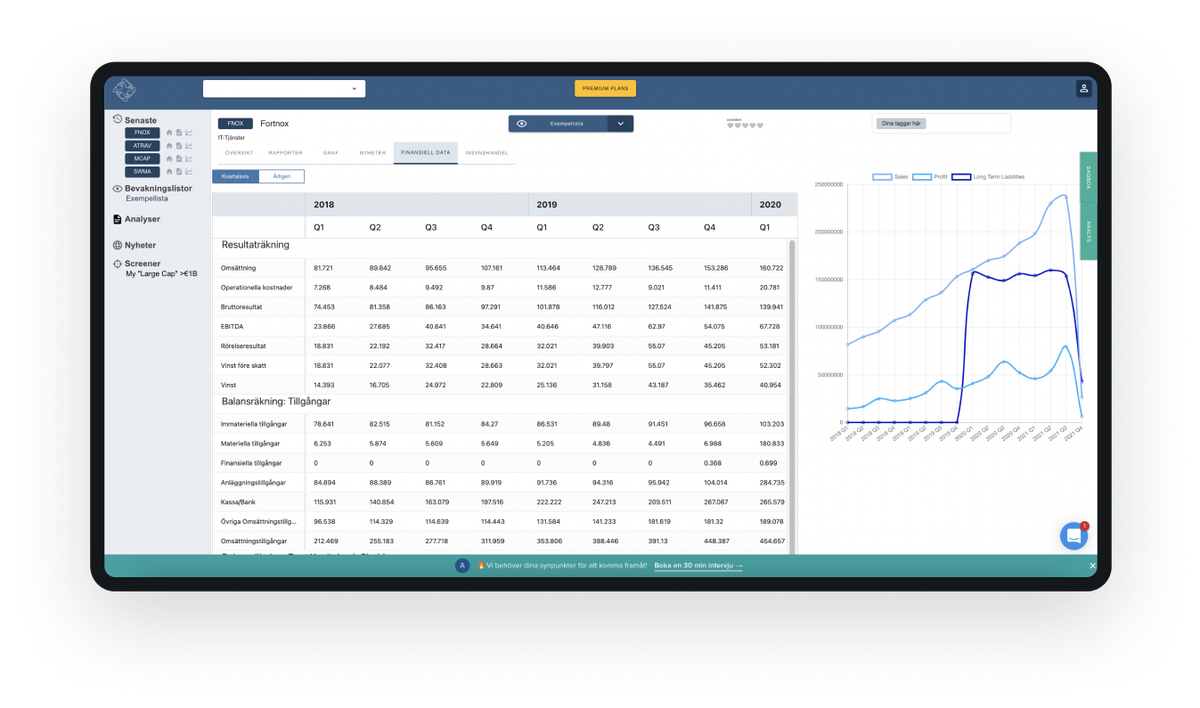Open the report icon beside MCAP ticker
The image size is (1200, 708).
(x=178, y=159)
